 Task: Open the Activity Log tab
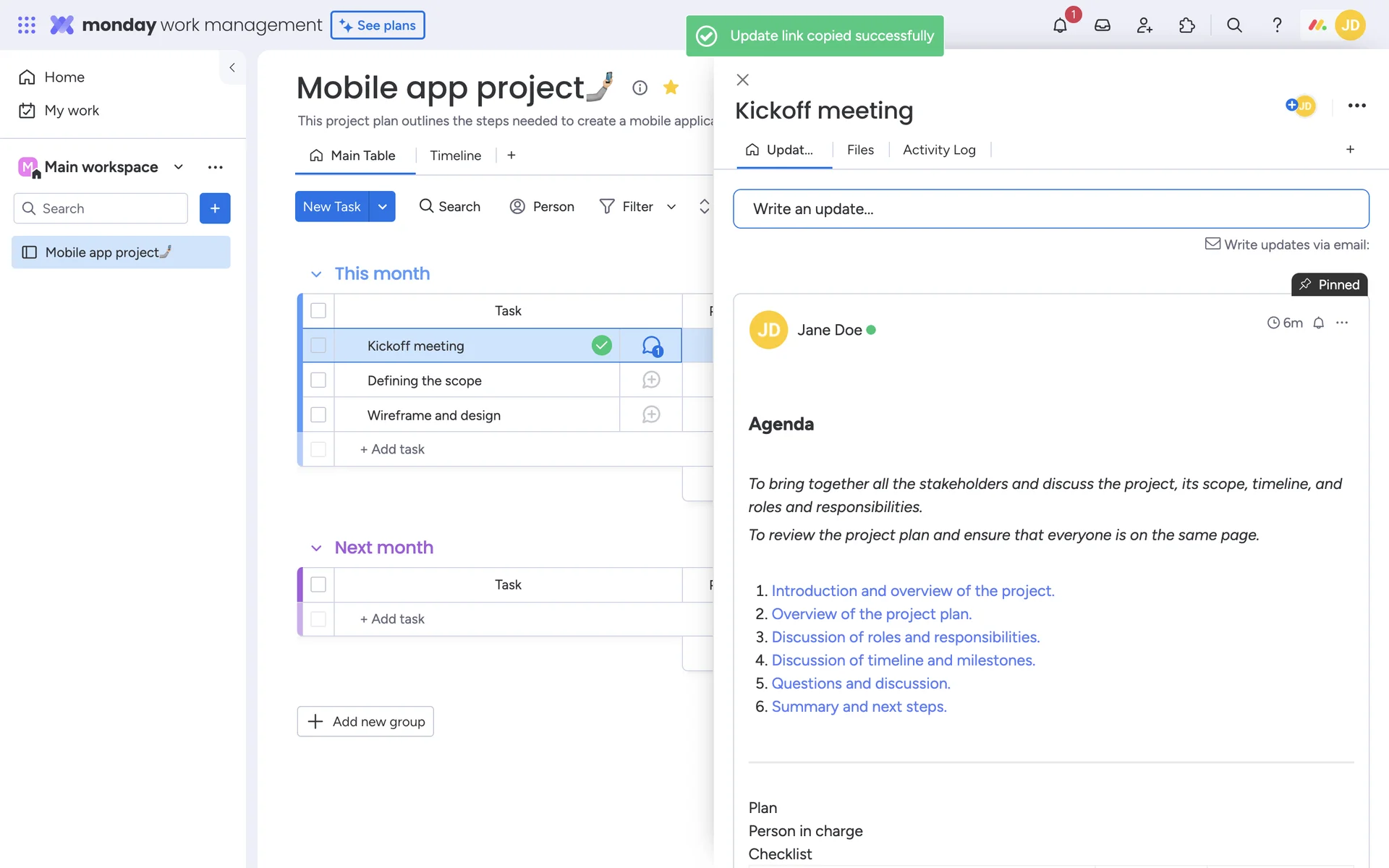[x=938, y=150]
